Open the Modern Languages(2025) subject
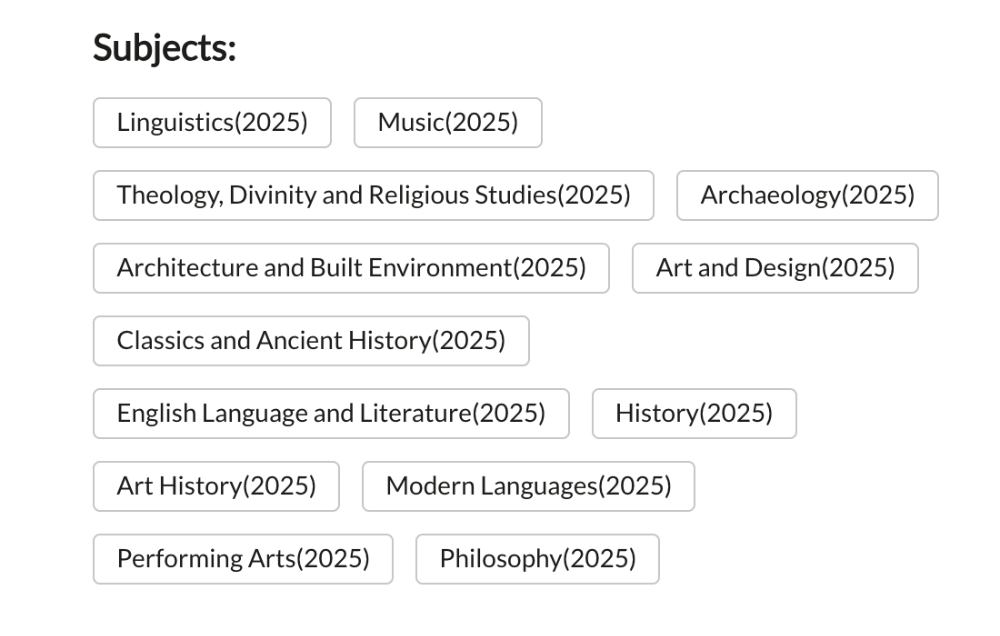This screenshot has width=1000, height=636. pos(528,487)
